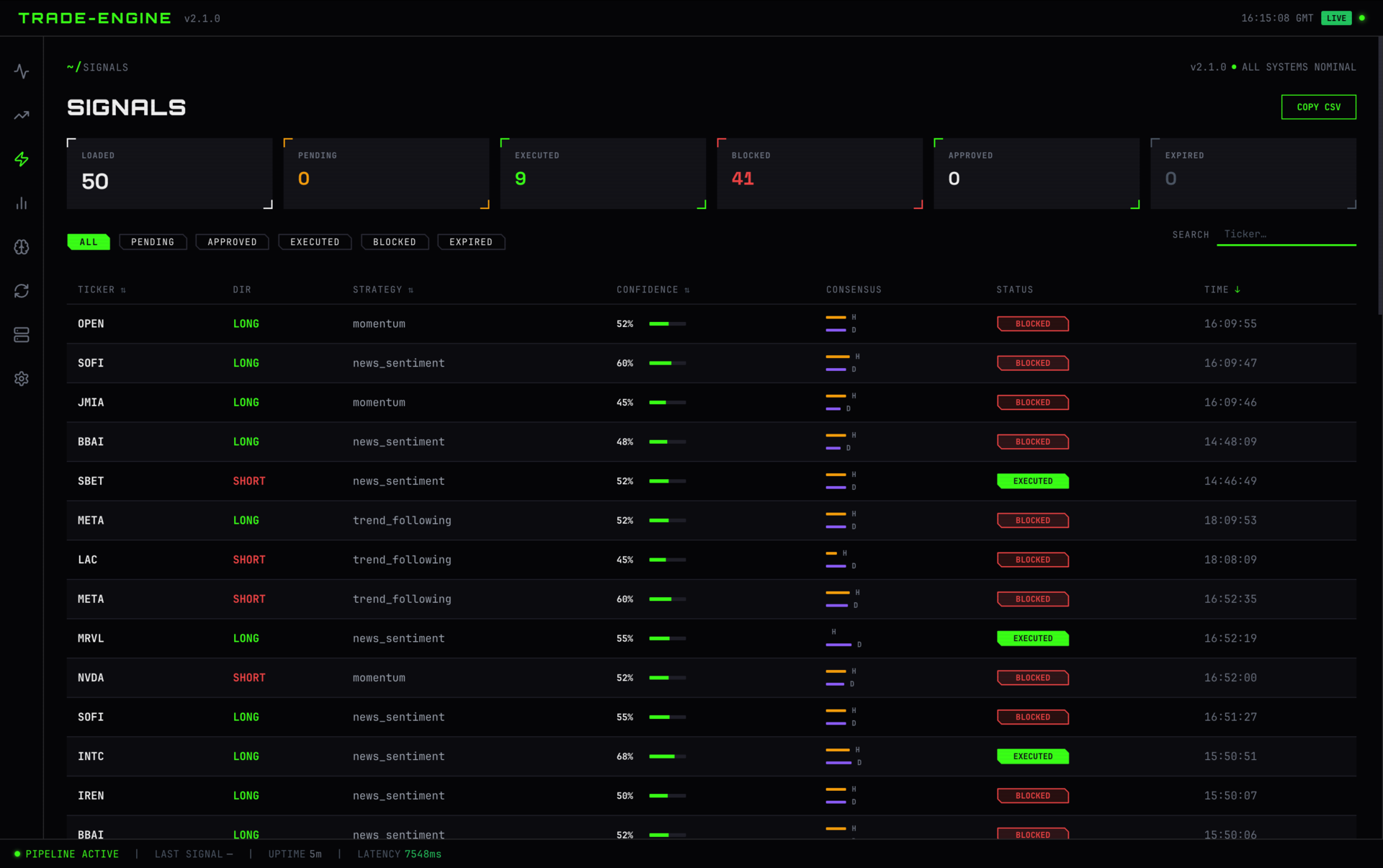Switch to the EXPIRED filter tab

pos(471,242)
